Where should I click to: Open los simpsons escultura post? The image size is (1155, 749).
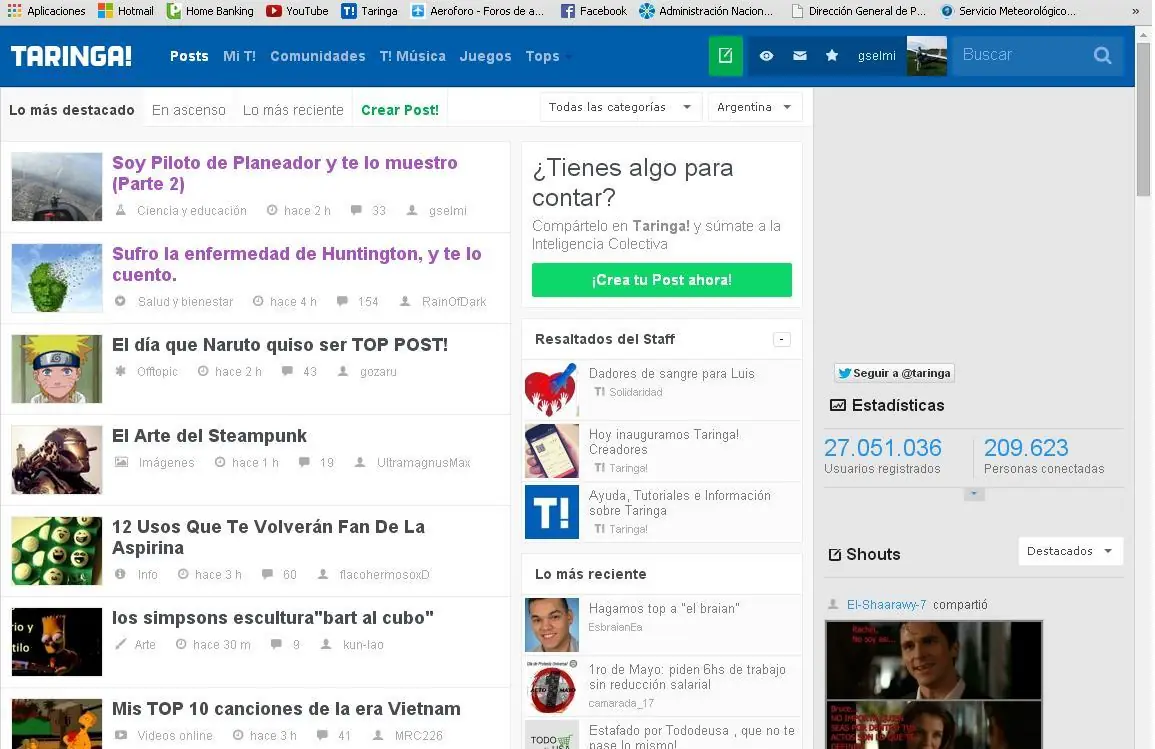(273, 618)
